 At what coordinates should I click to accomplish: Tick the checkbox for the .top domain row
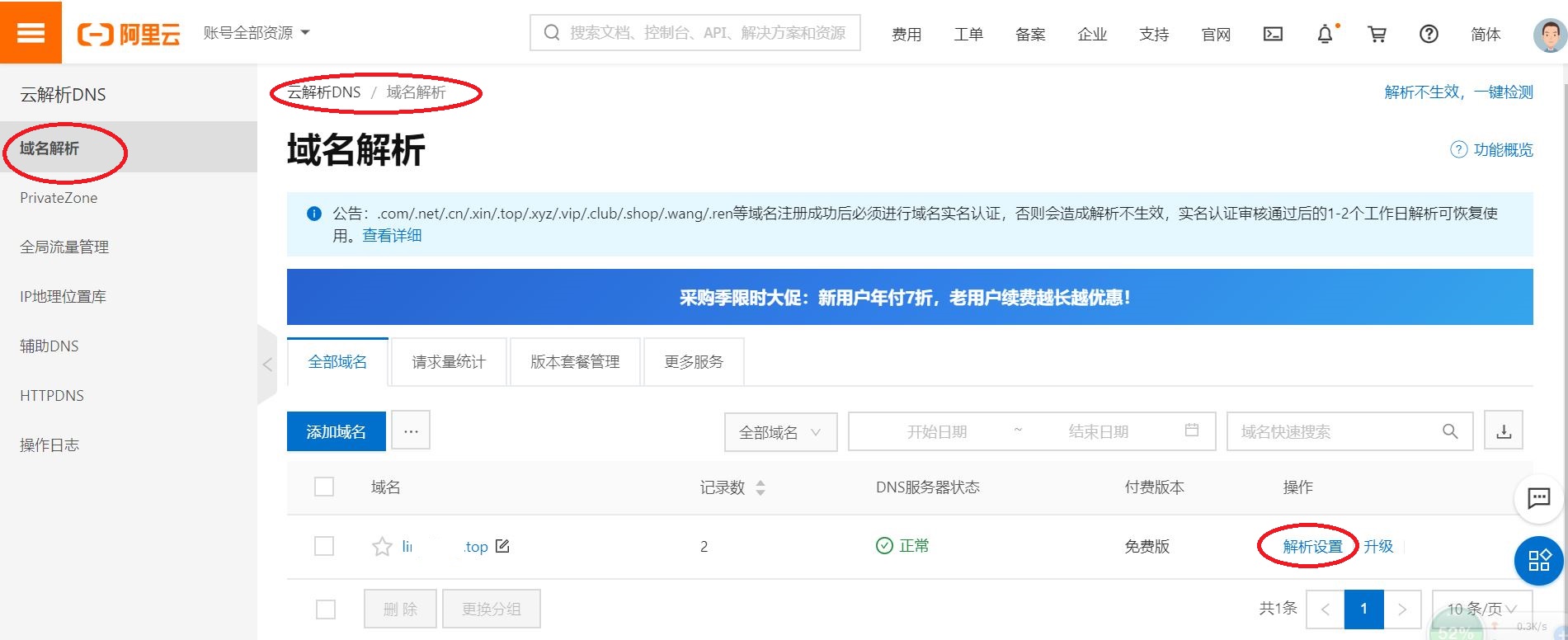(324, 546)
